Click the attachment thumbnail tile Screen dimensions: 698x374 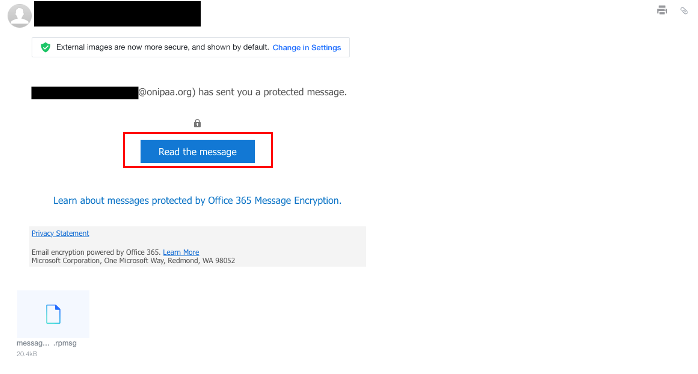[x=53, y=314]
